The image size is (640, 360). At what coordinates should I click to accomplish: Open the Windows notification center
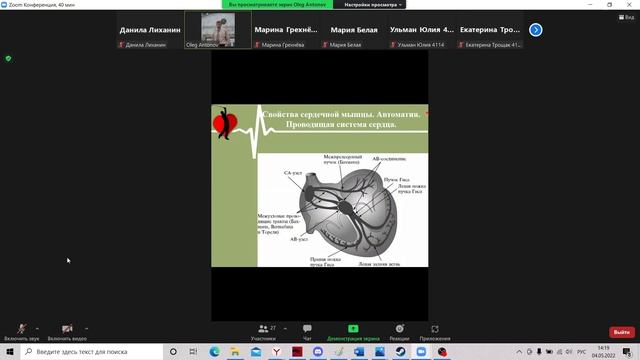point(627,351)
